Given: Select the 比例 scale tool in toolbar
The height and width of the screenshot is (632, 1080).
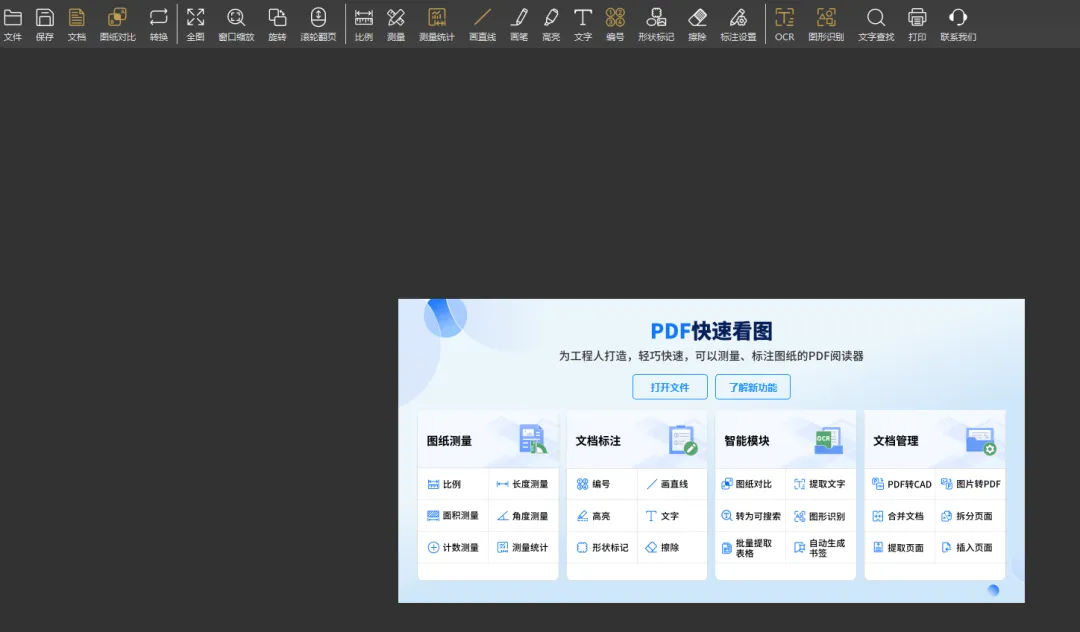Looking at the screenshot, I should (364, 24).
